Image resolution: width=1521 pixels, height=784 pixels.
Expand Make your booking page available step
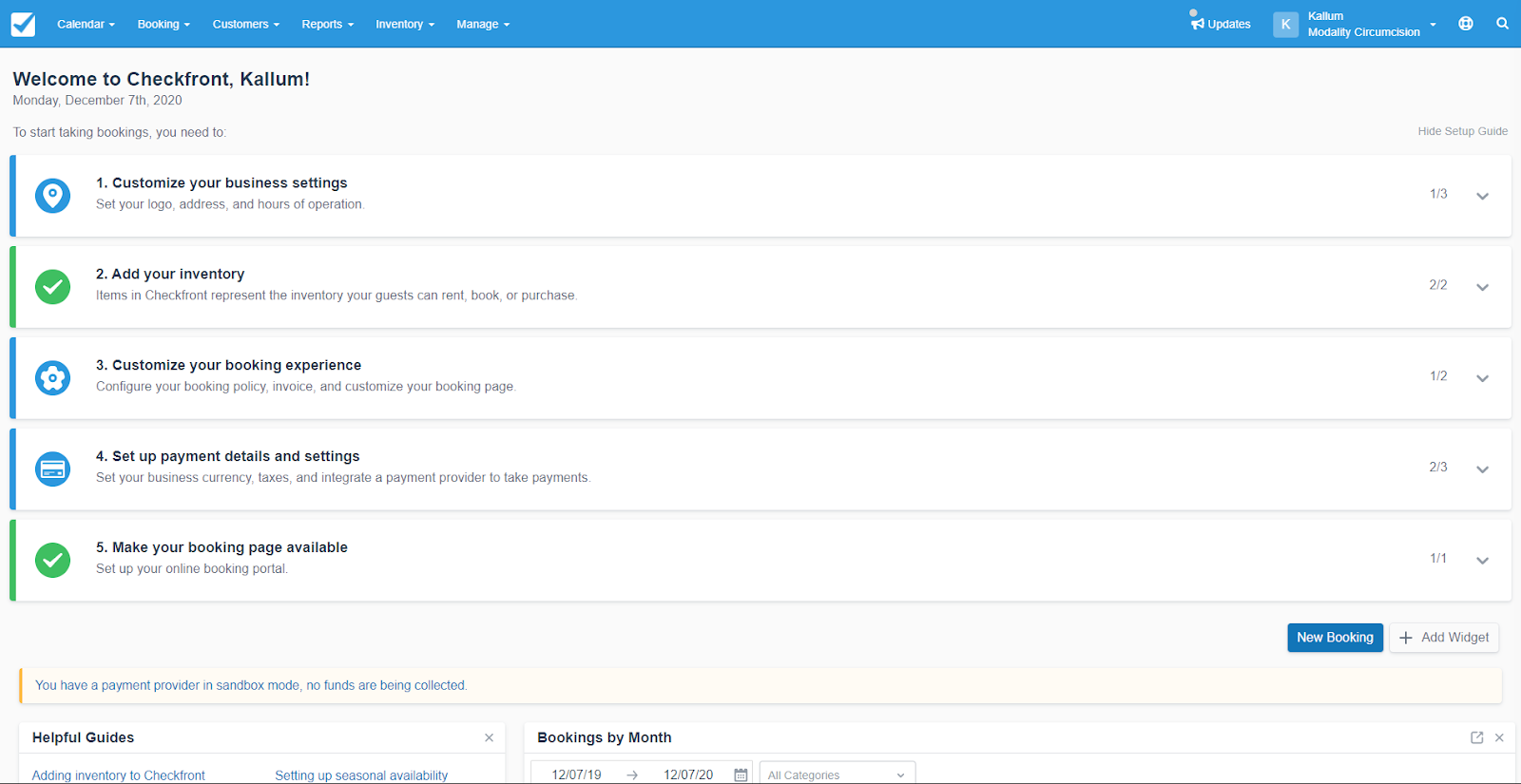coord(1482,561)
